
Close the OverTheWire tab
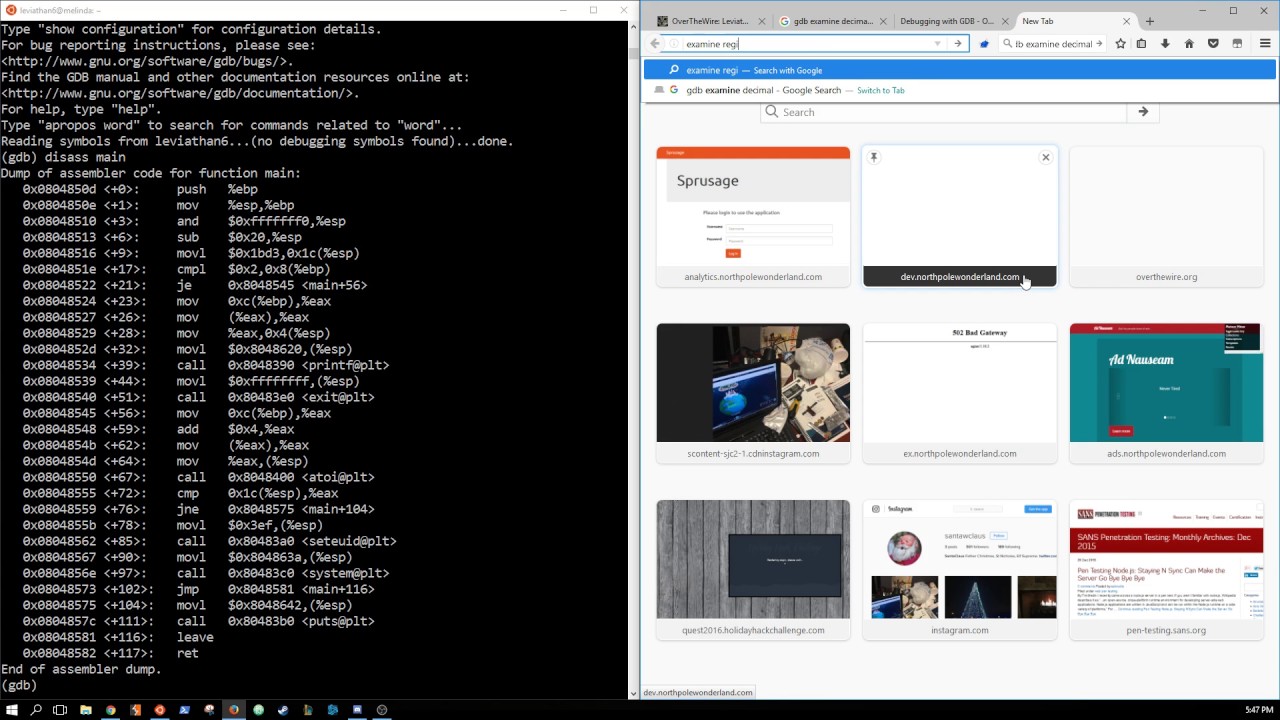click(763, 21)
